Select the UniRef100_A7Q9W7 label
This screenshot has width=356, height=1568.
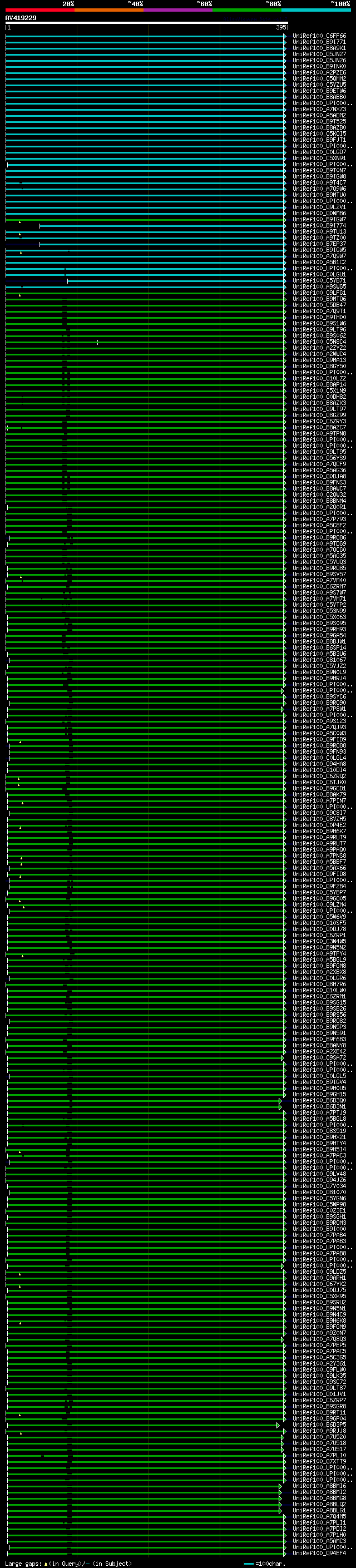click(319, 256)
